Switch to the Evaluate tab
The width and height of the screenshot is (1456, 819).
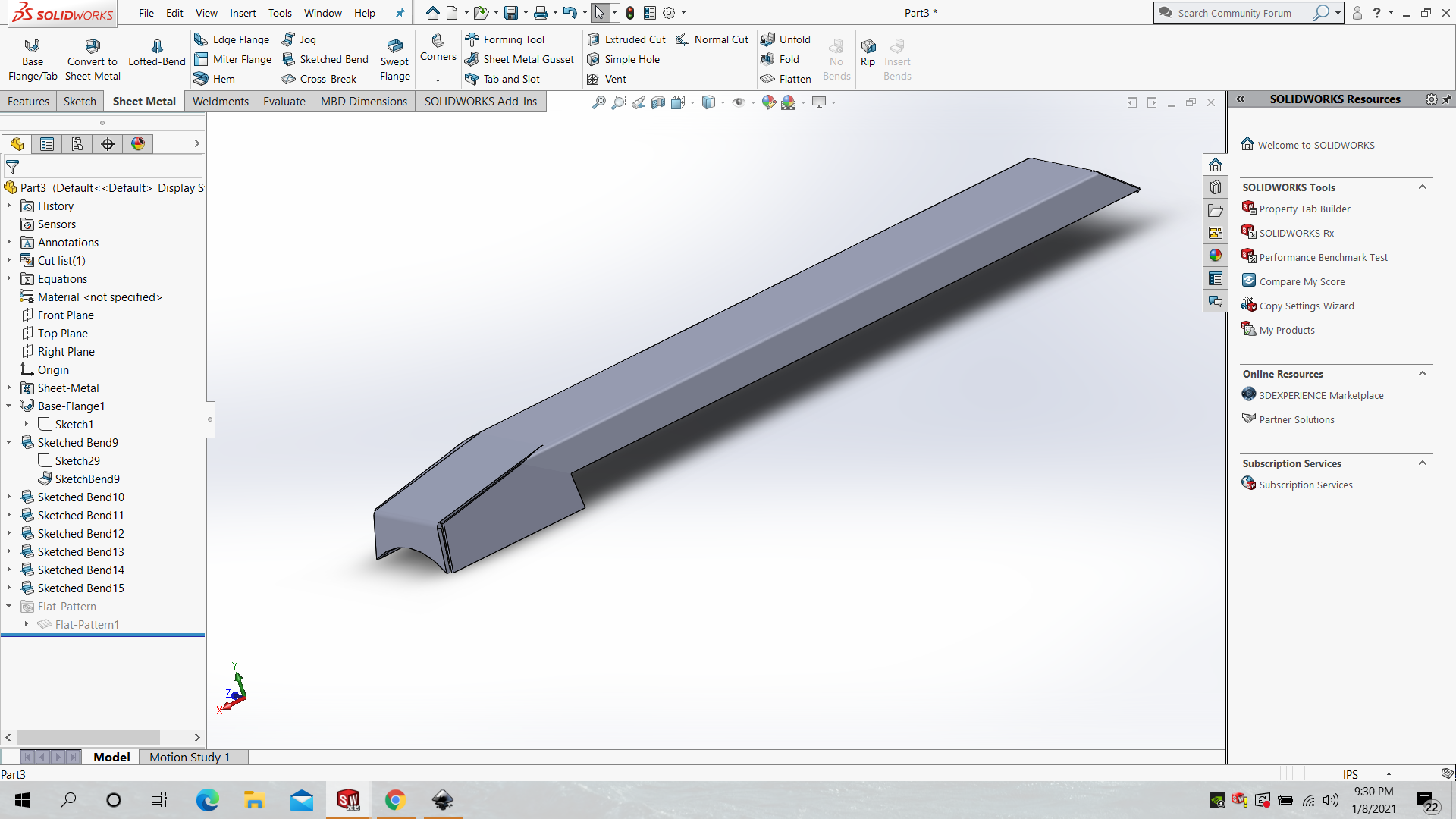pos(284,102)
